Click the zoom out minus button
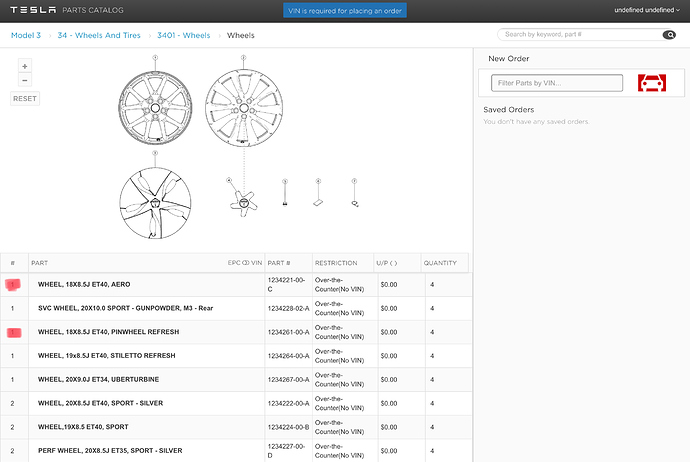The width and height of the screenshot is (690, 462). click(x=25, y=81)
